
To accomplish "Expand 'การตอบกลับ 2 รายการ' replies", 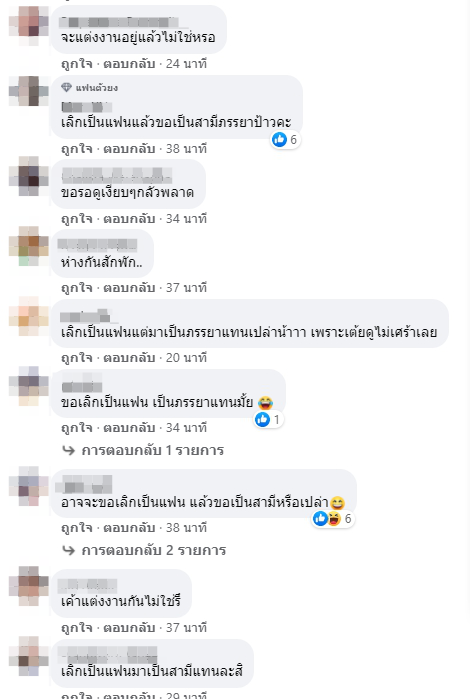I will (153, 550).
